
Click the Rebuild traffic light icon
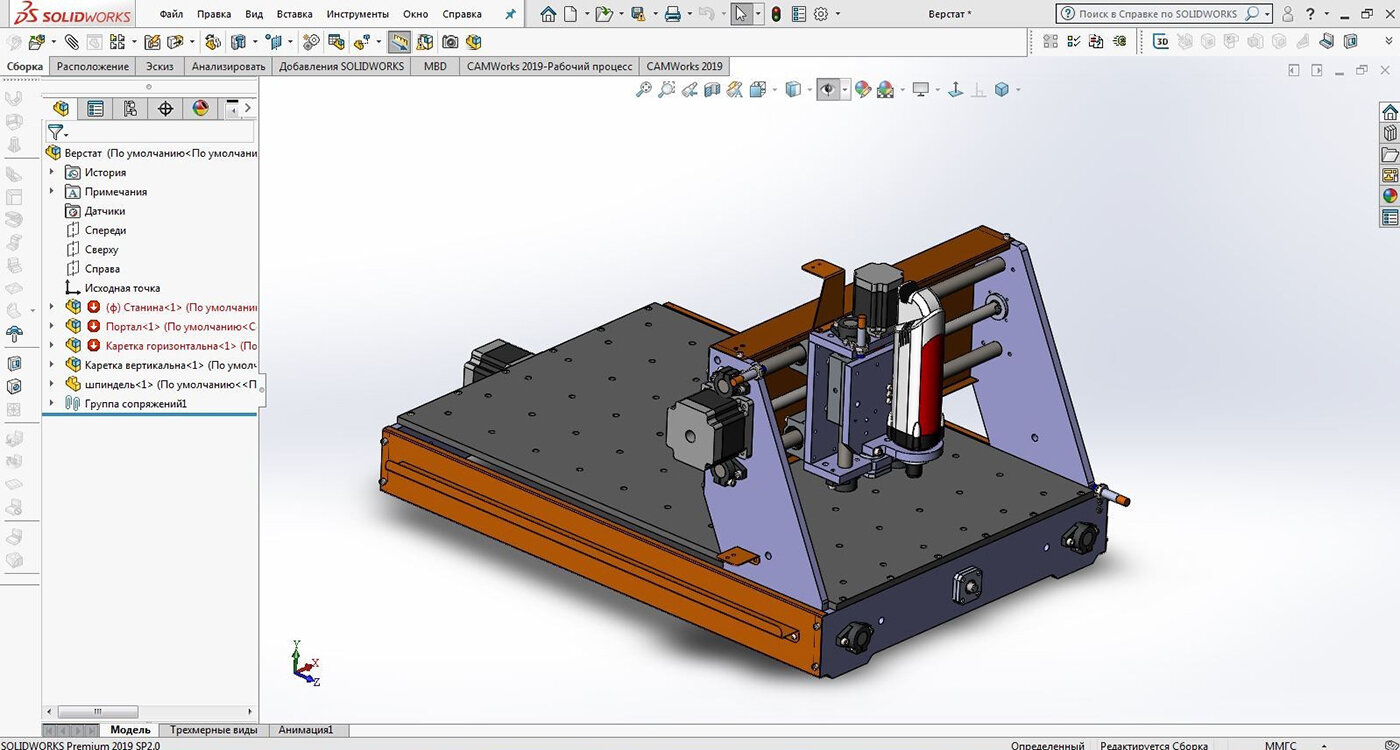[776, 14]
